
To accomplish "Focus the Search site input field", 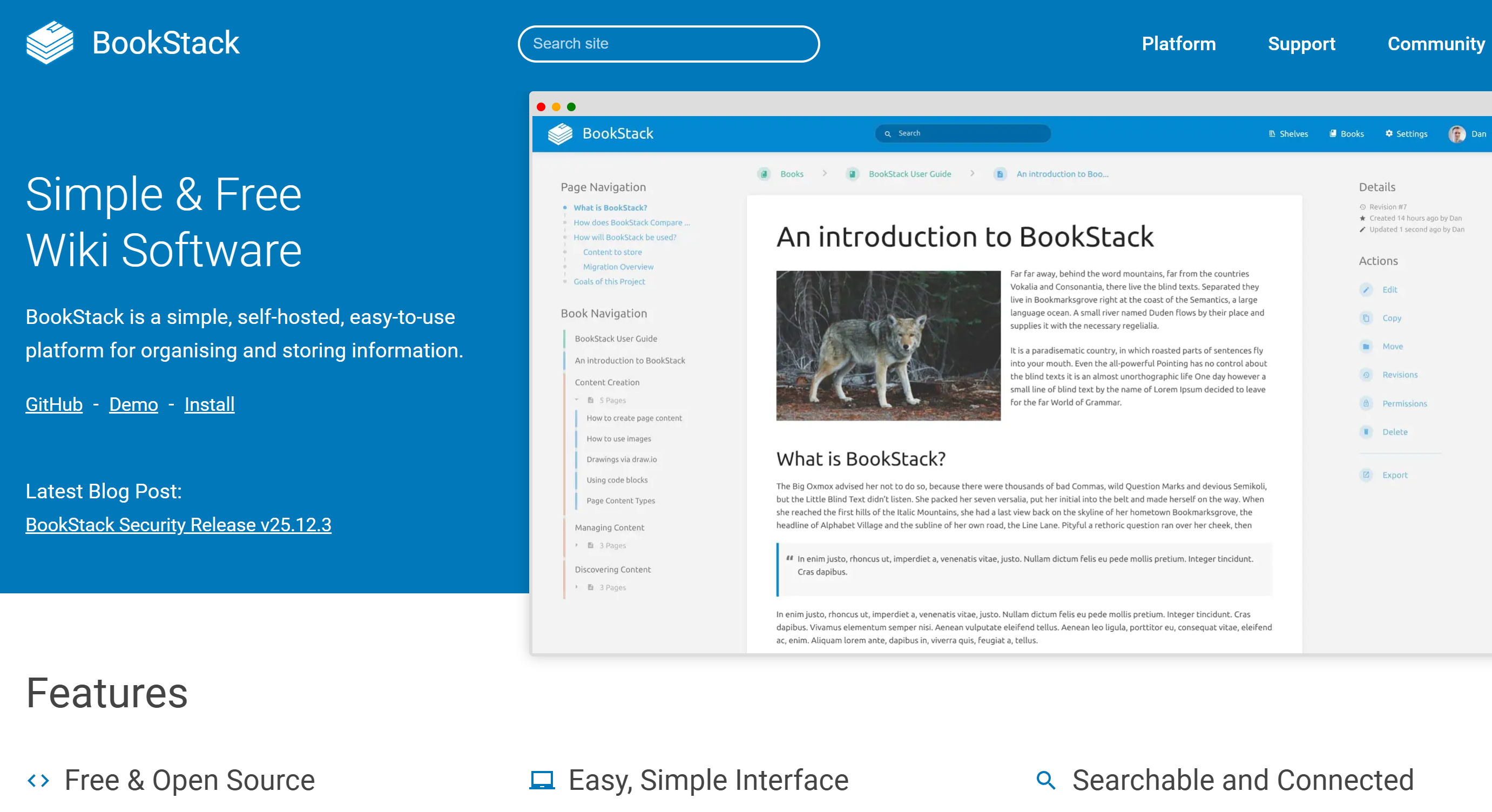I will pos(669,44).
